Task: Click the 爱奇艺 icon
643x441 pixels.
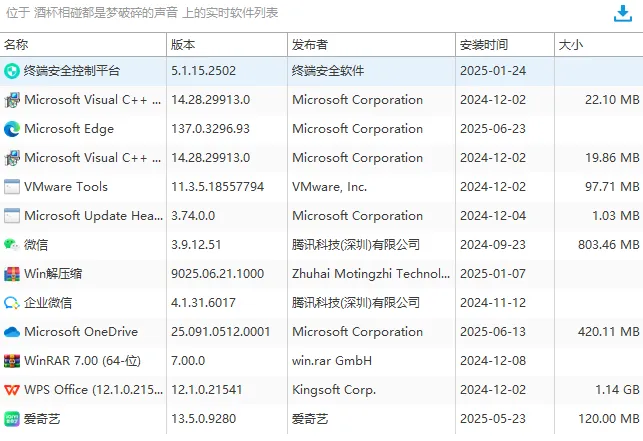Action: [x=12, y=419]
